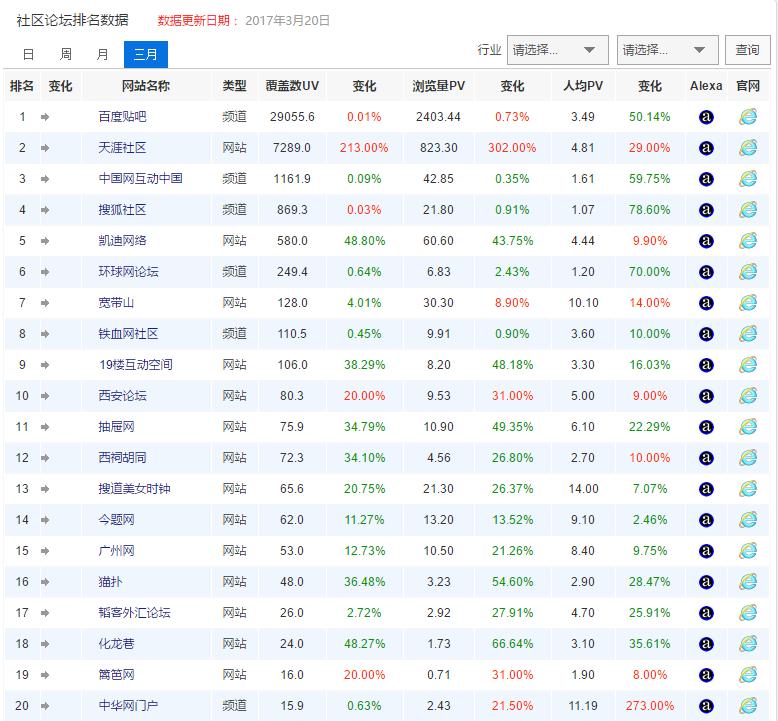Screen dimensions: 778x721
Task: Click the Alexa column header
Action: click(x=706, y=86)
